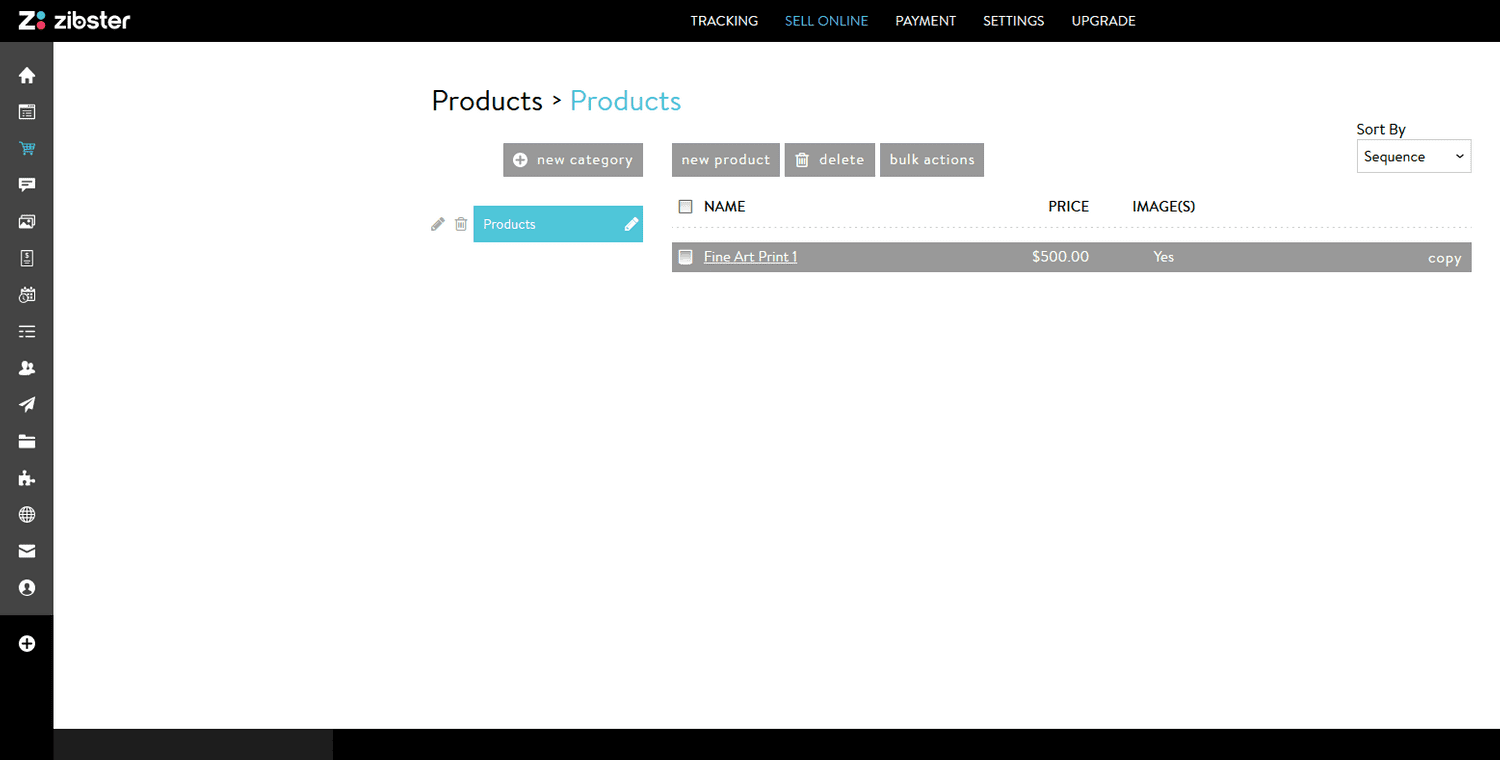Switch to the SETTINGS tab
The height and width of the screenshot is (760, 1500).
click(1013, 21)
